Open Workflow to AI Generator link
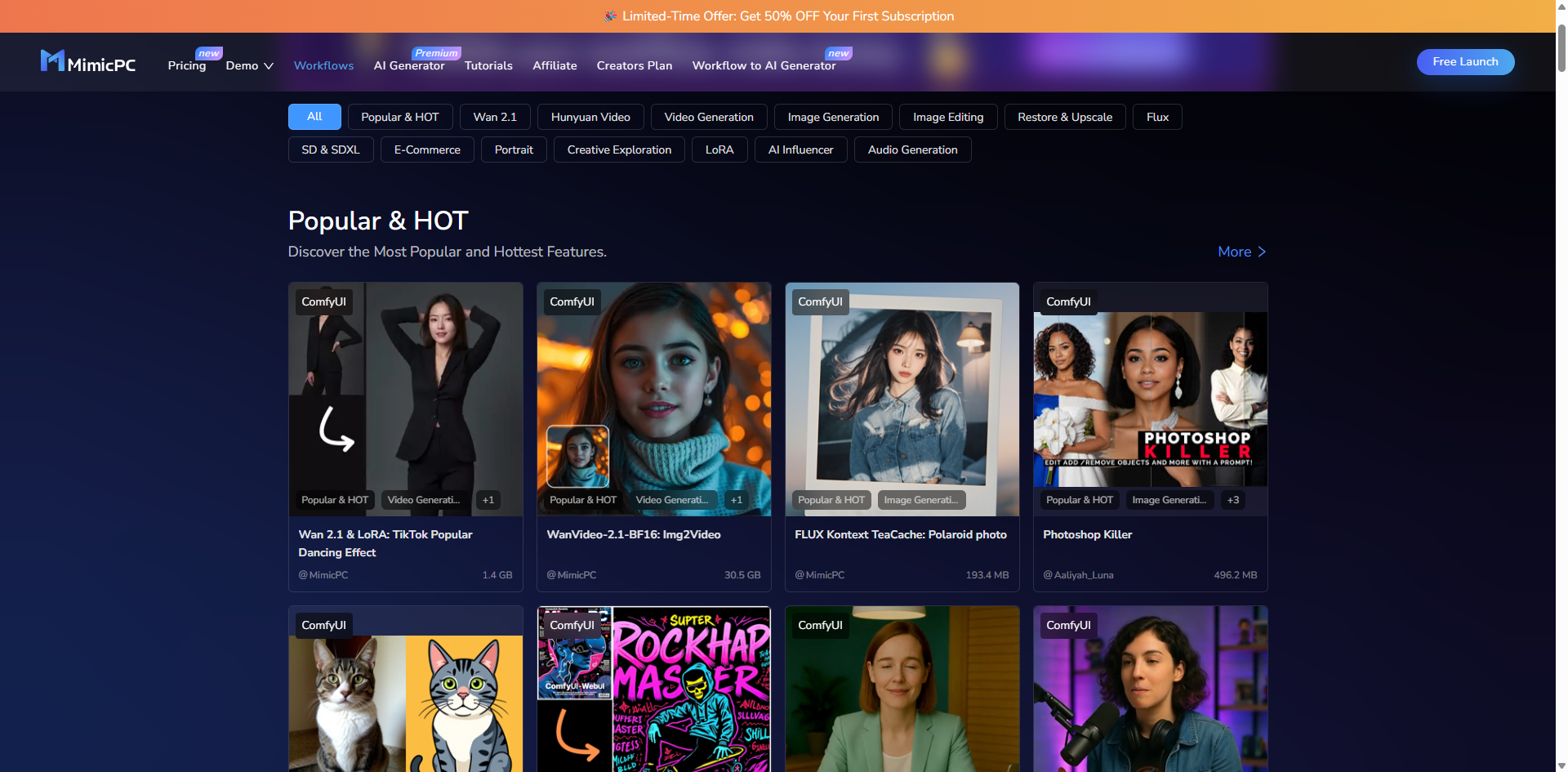This screenshot has width=1568, height=772. (764, 65)
